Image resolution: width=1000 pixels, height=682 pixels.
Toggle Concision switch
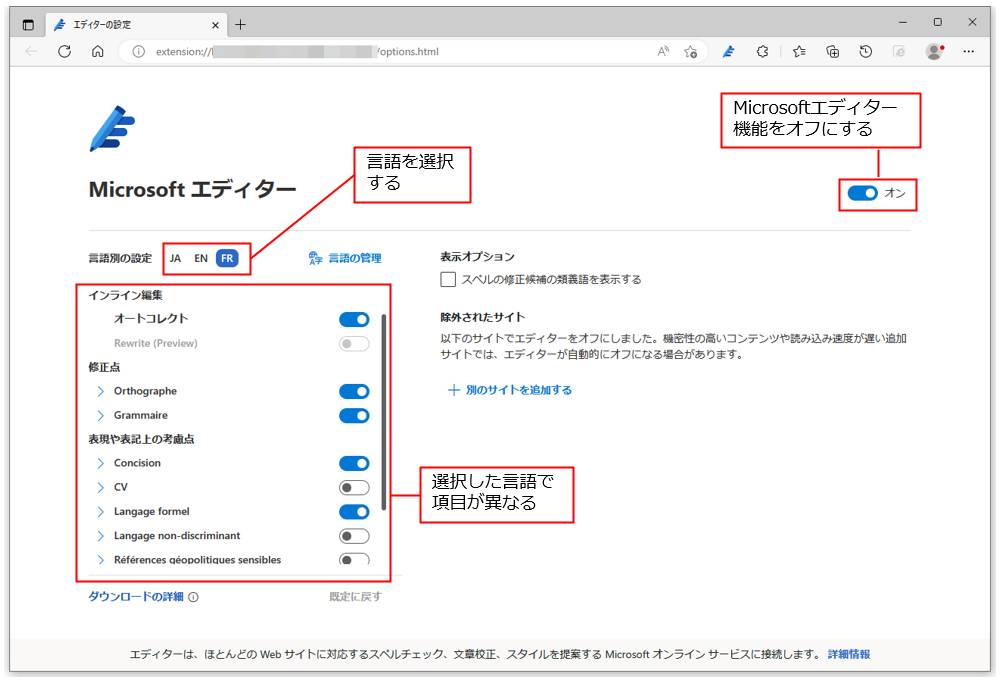(354, 463)
